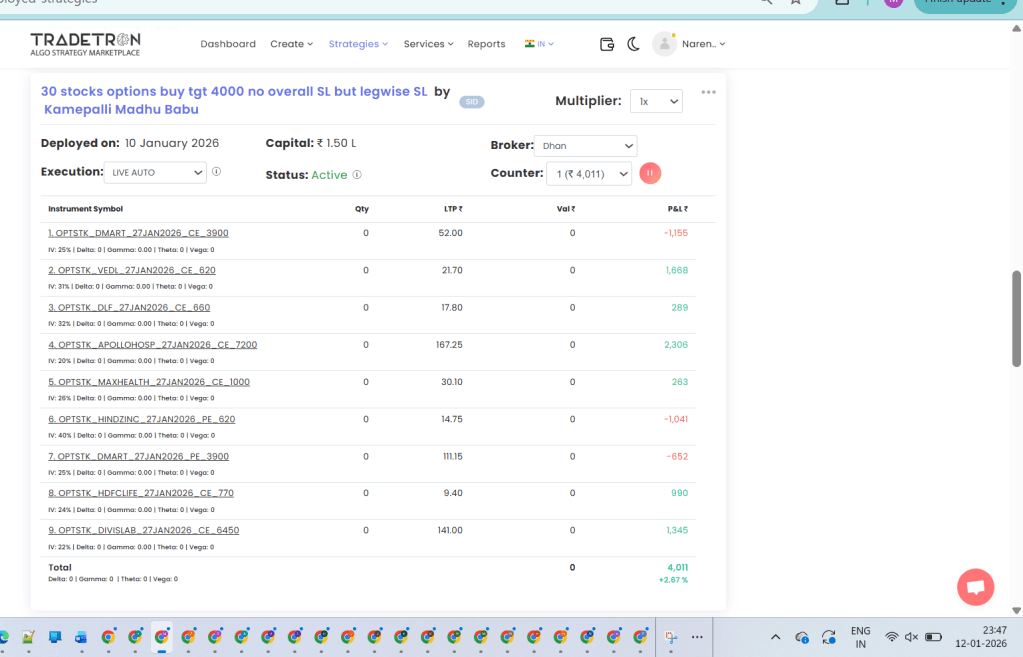Expand the Multiplier 1x dropdown
Viewport: 1023px width, 657px height.
pos(656,101)
